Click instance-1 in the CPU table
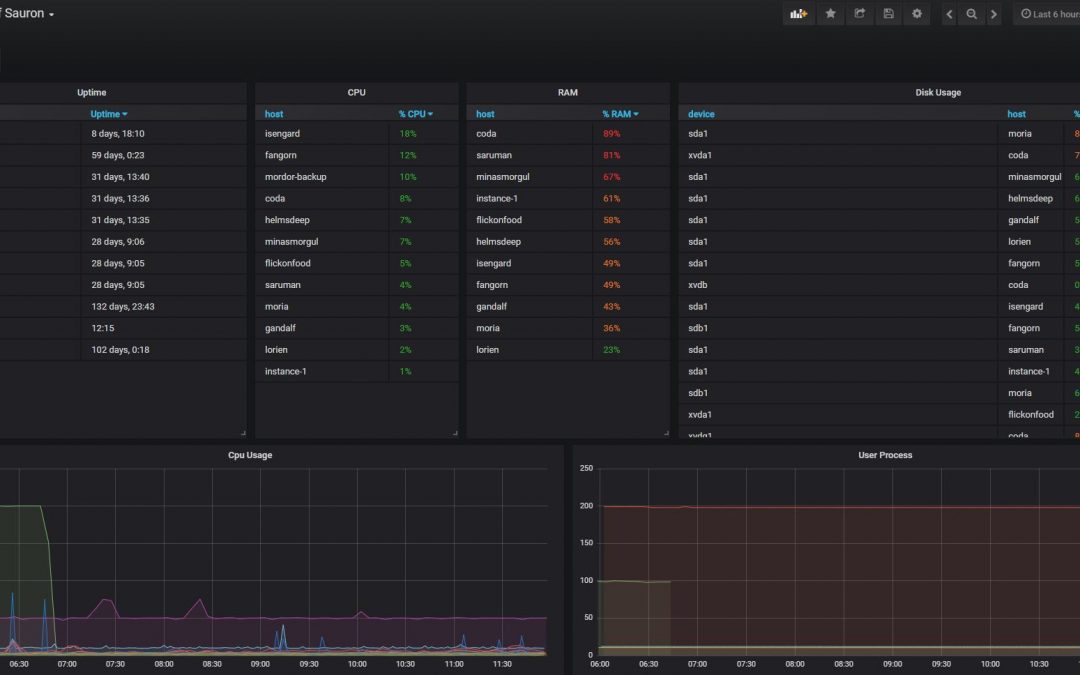 pyautogui.click(x=285, y=371)
